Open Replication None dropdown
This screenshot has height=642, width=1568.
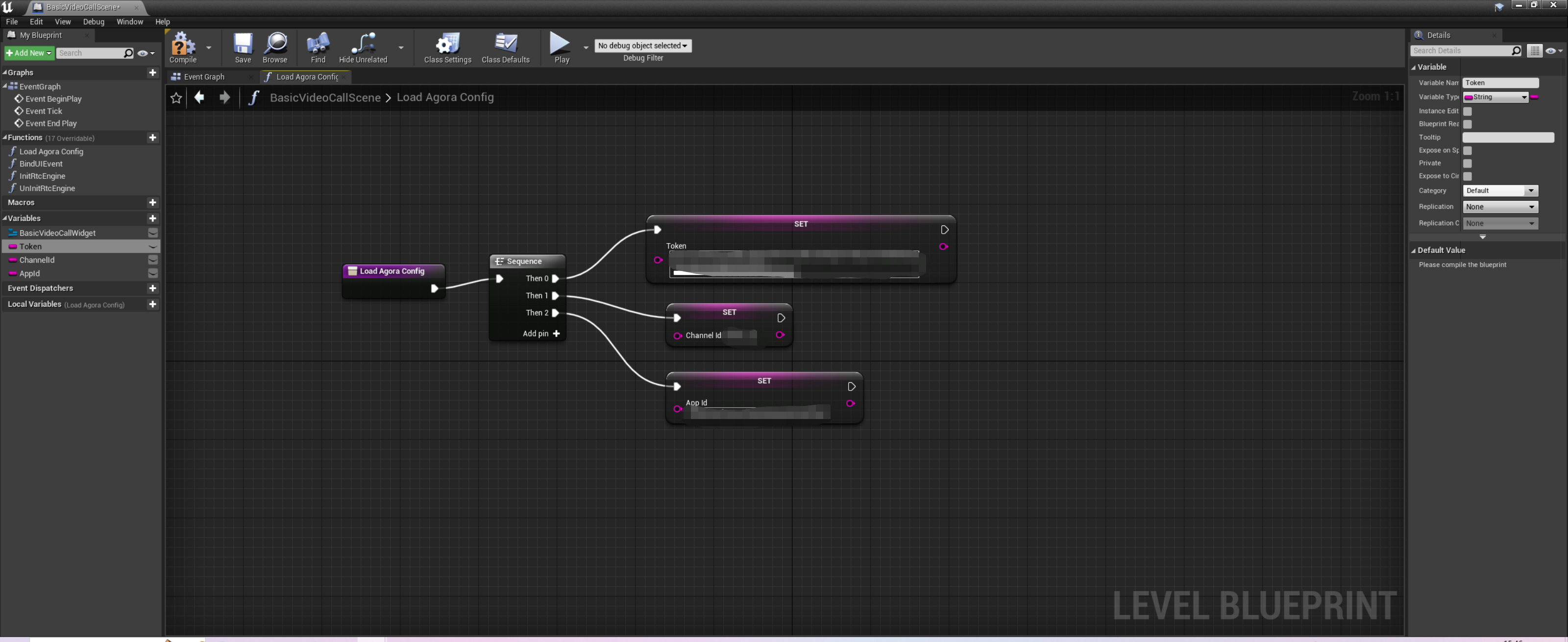pos(1500,207)
